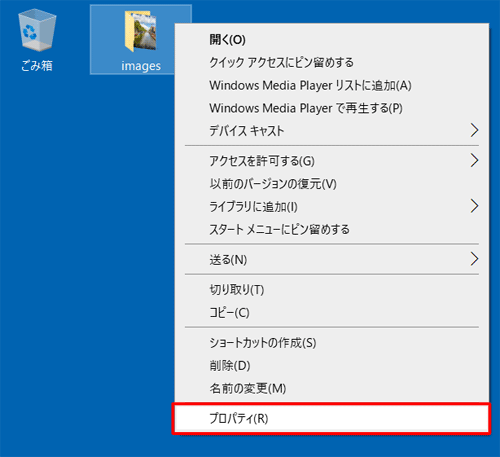
Task: Click ショートカットの作成(S)
Action: (x=332, y=343)
